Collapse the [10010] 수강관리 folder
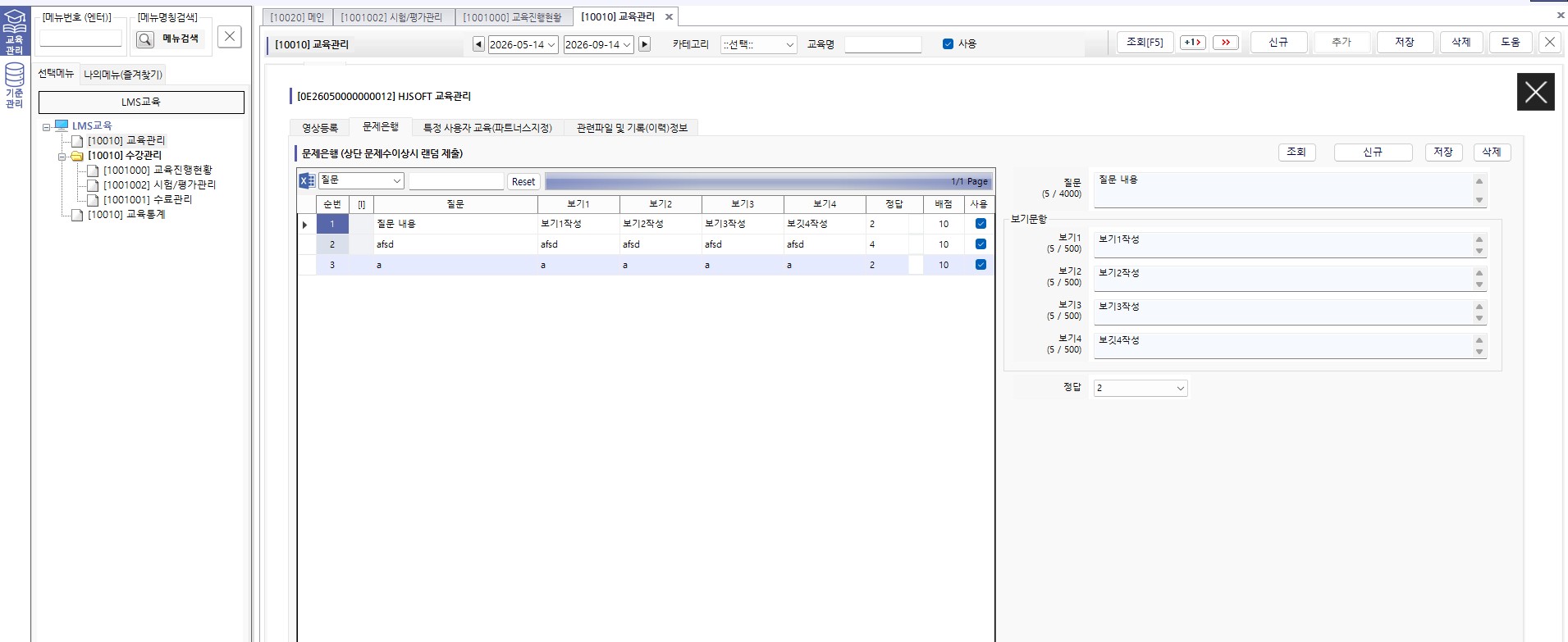 click(x=62, y=156)
